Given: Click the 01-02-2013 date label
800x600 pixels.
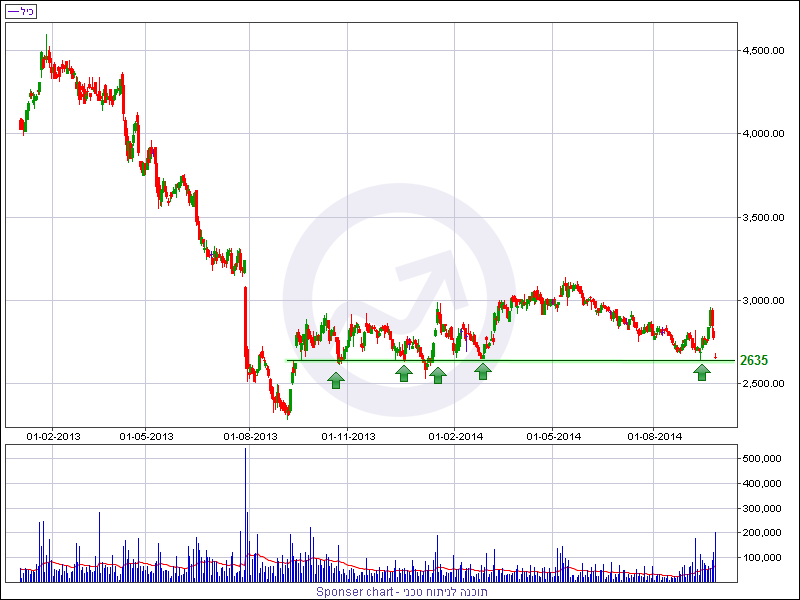Looking at the screenshot, I should [53, 436].
